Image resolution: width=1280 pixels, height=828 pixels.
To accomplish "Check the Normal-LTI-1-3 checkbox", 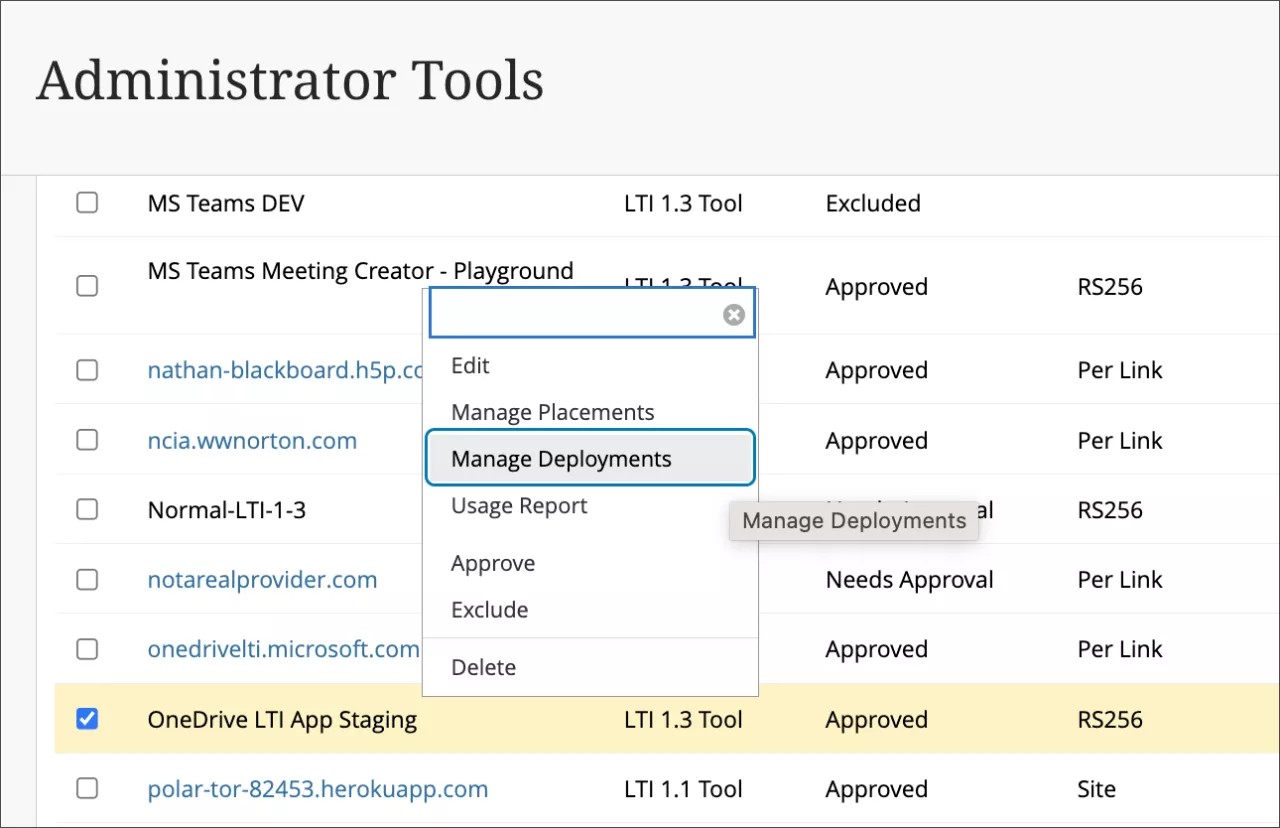I will point(86,509).
